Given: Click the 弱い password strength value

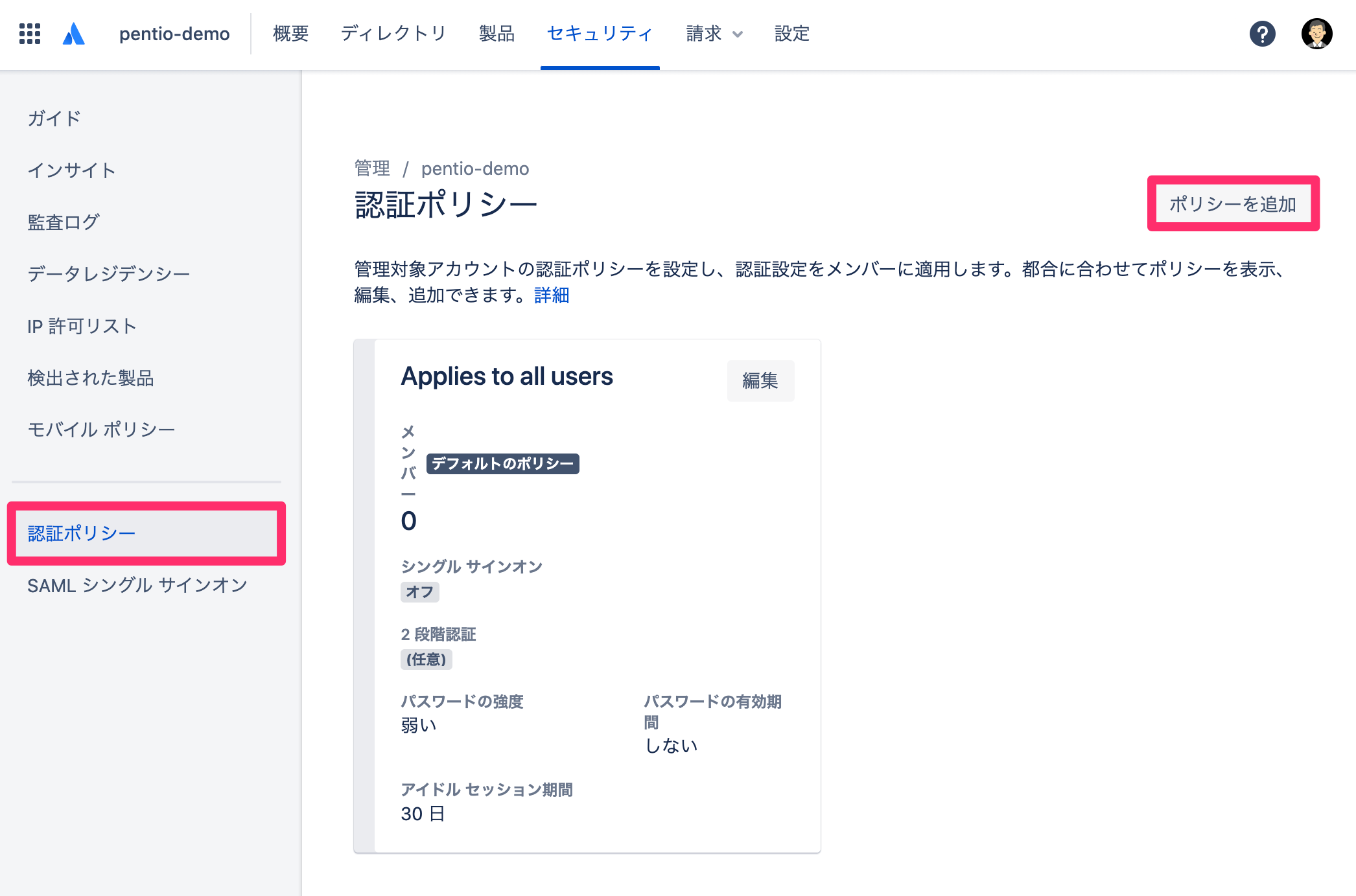Looking at the screenshot, I should (419, 726).
